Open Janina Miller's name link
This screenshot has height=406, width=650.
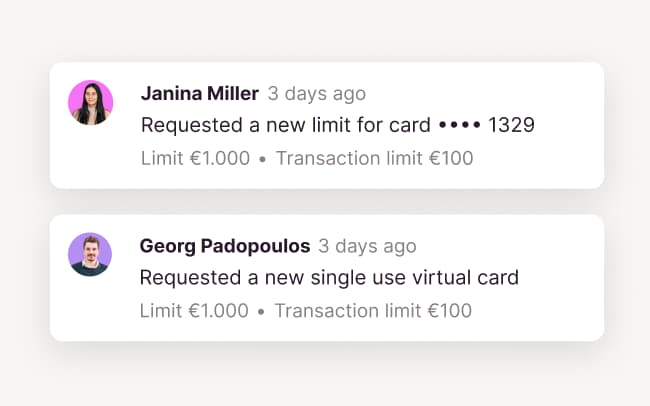click(199, 94)
